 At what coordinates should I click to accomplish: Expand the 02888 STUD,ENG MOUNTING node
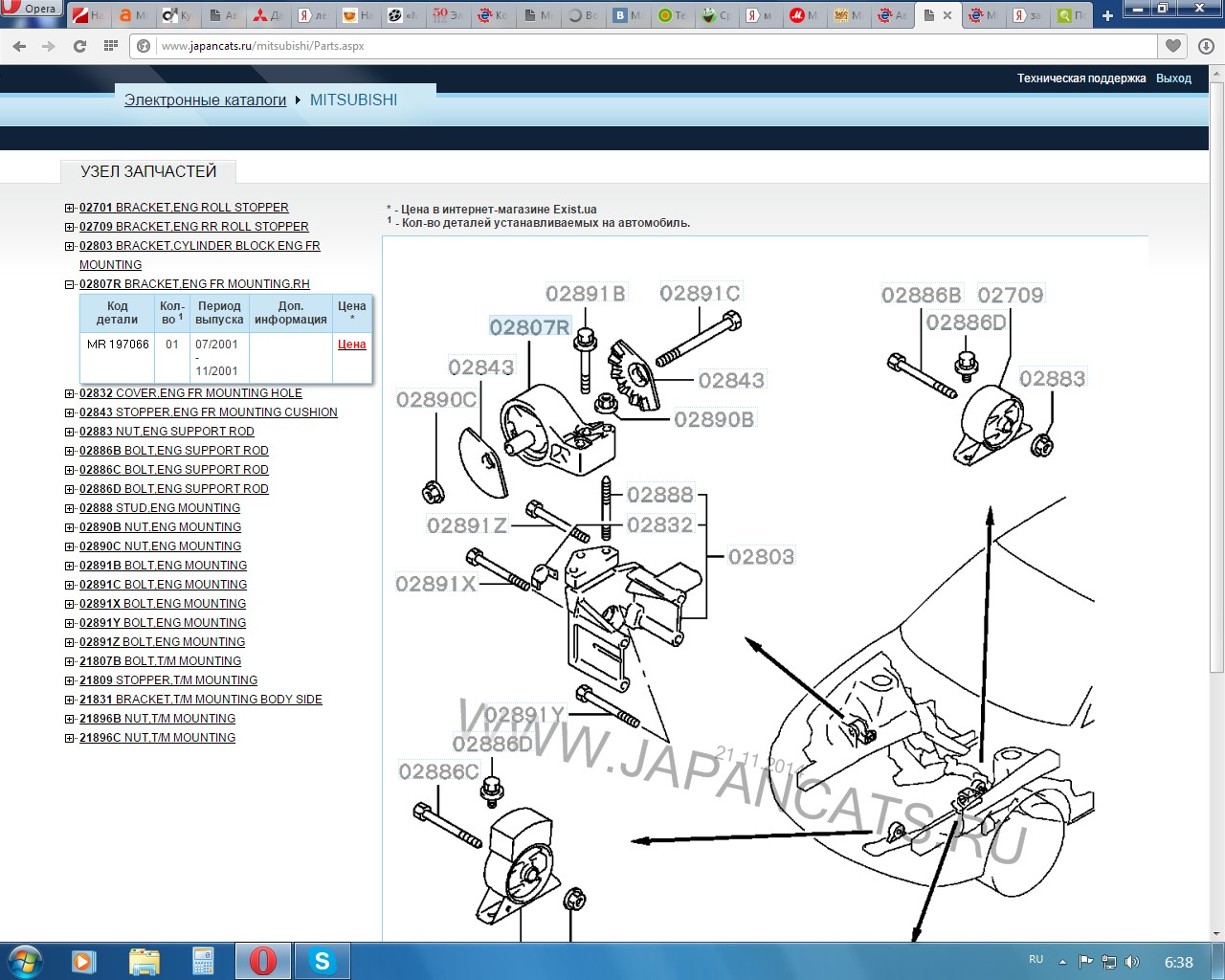pos(70,508)
